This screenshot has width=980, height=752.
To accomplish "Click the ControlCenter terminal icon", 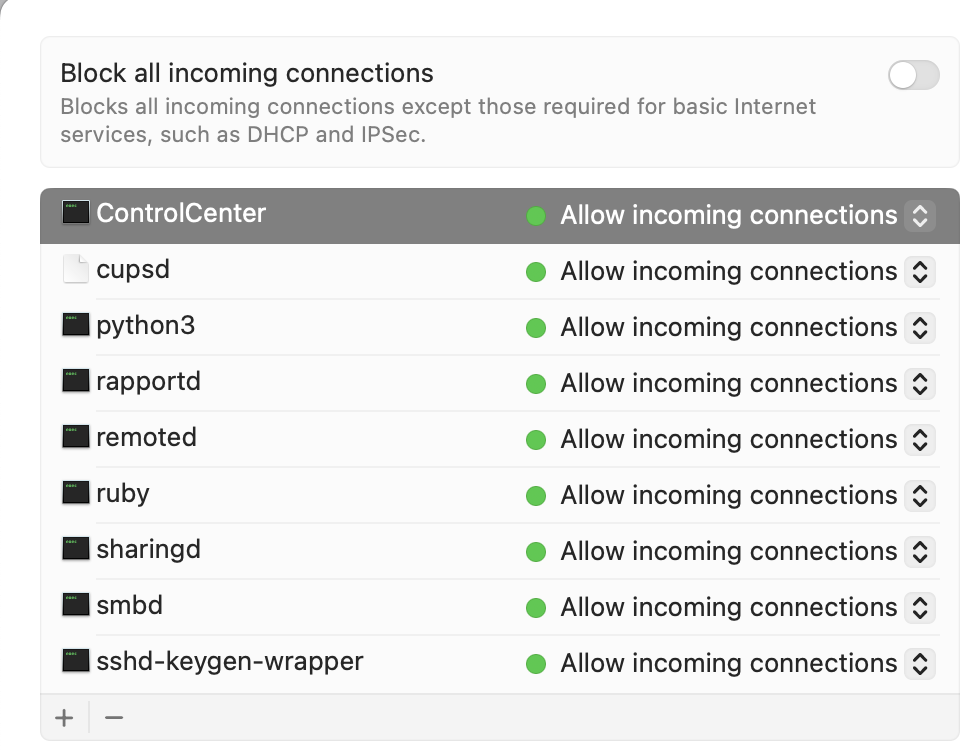I will [75, 213].
